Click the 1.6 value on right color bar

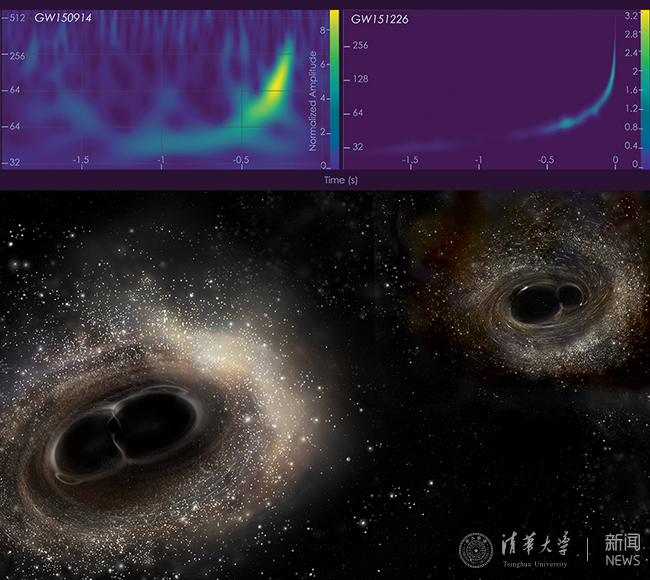632,90
